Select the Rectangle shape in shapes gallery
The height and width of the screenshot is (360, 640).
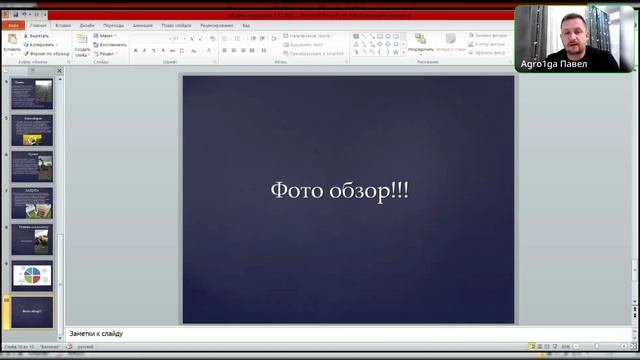pos(380,36)
